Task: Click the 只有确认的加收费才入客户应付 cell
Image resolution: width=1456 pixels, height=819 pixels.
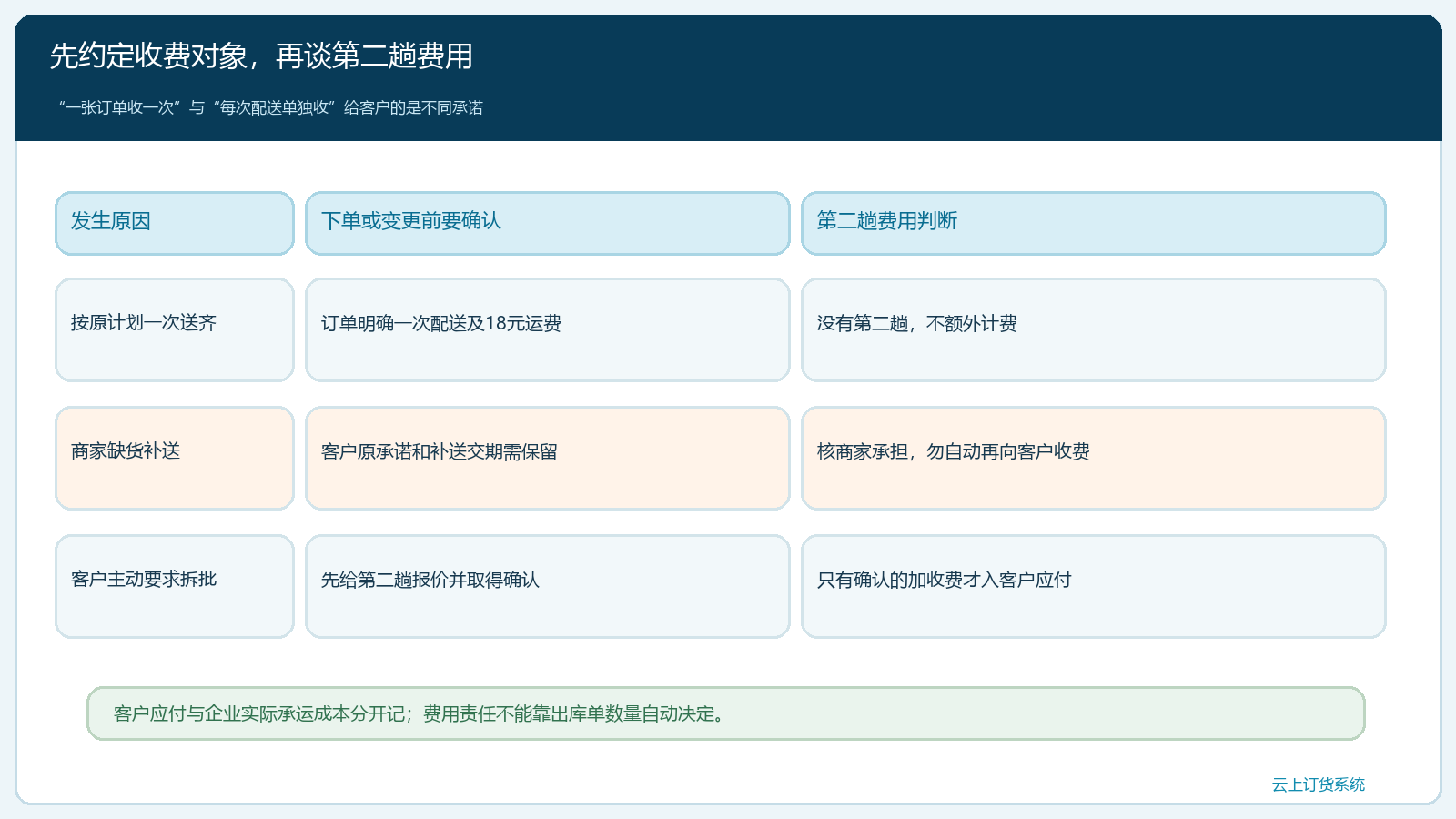Action: click(x=1094, y=586)
